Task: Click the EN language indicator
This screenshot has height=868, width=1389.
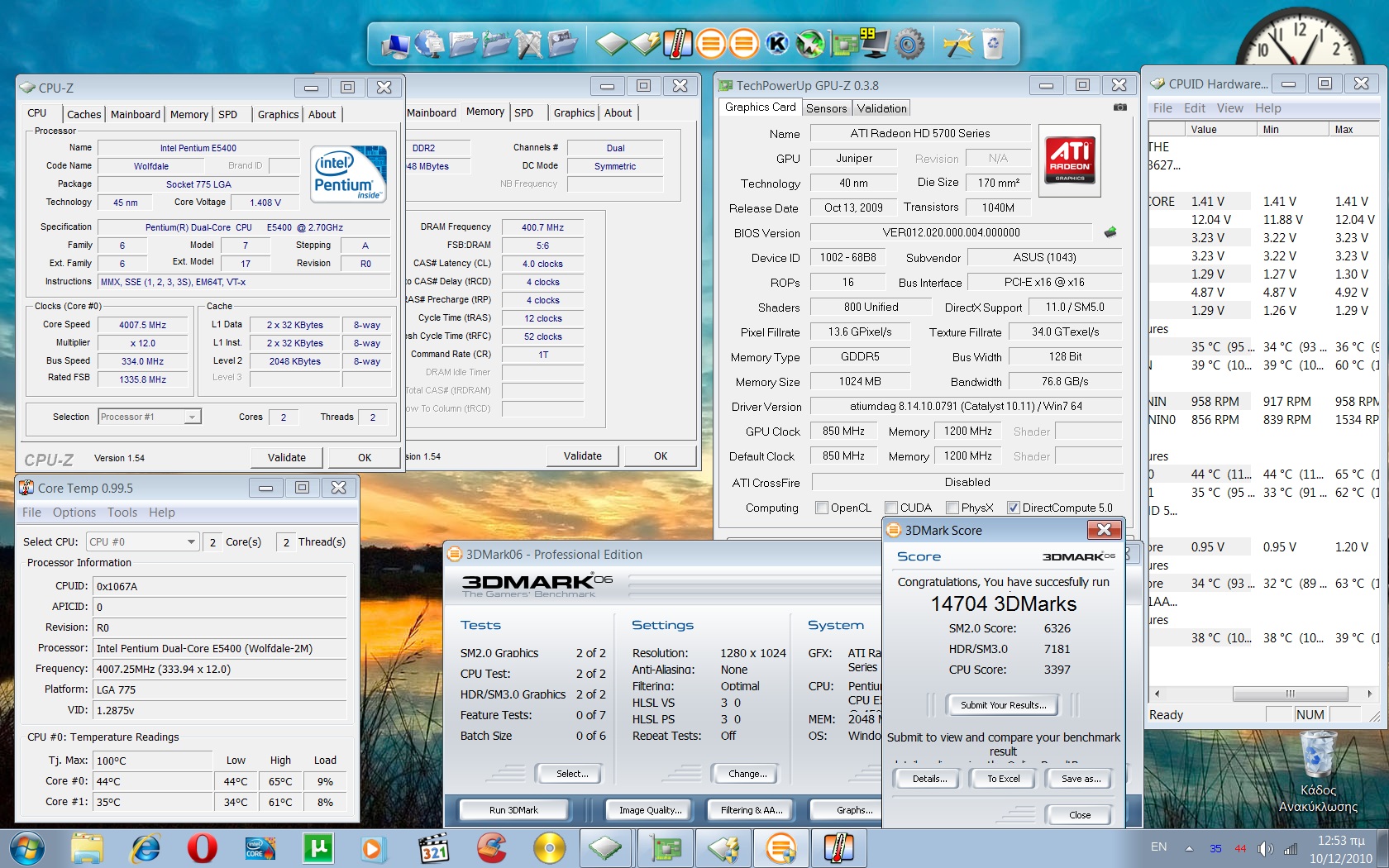Action: 1158,847
